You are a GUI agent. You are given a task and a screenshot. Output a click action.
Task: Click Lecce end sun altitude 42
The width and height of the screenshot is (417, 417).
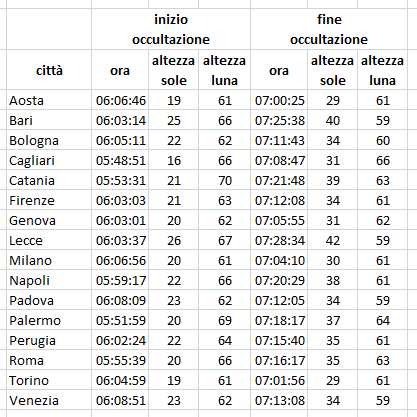[x=332, y=240]
